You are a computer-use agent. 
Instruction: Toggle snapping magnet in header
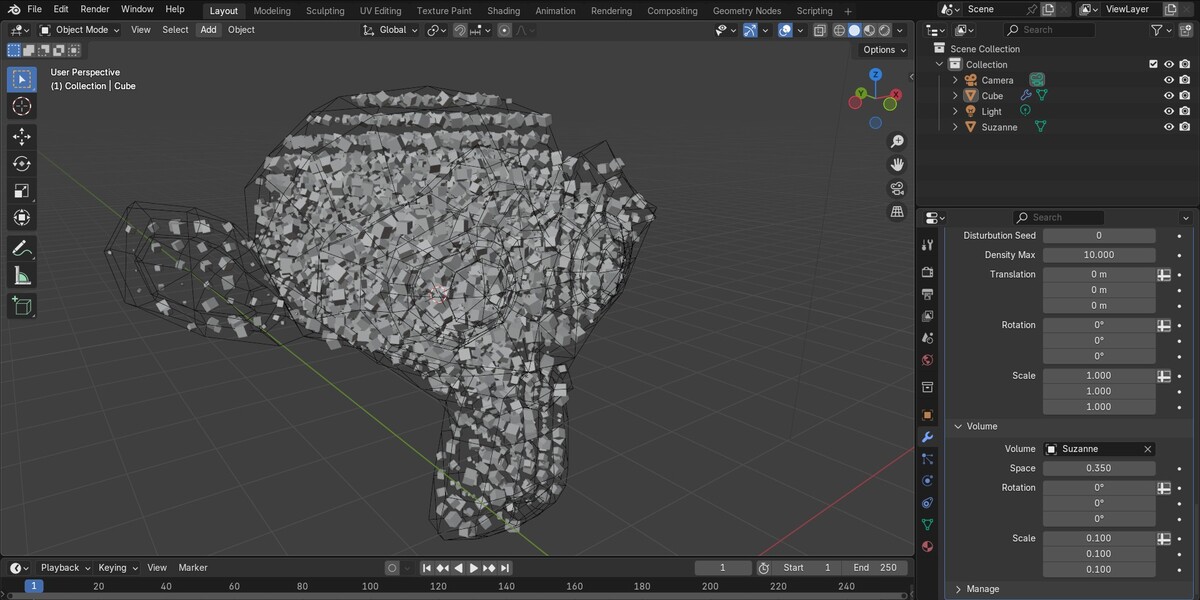point(460,30)
